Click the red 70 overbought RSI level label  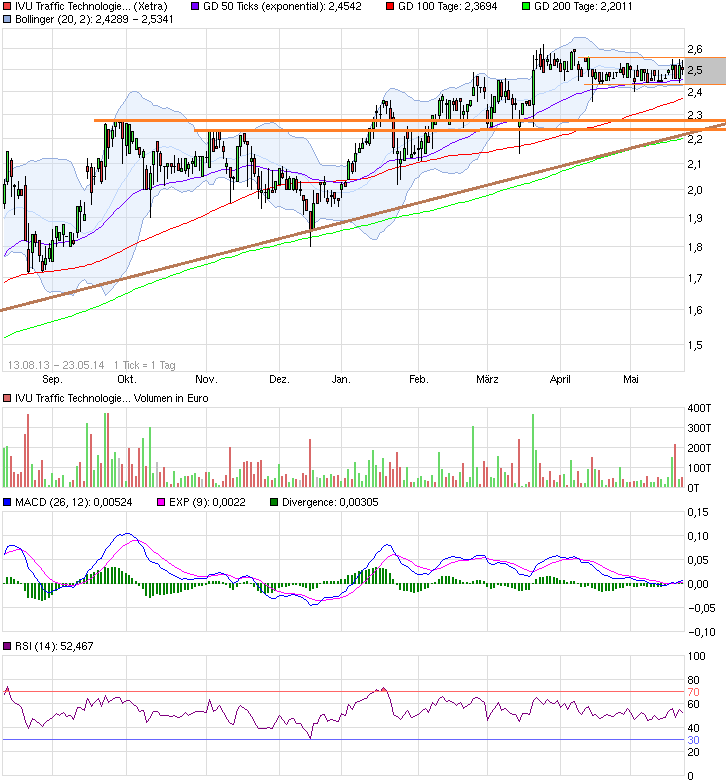pos(693,692)
